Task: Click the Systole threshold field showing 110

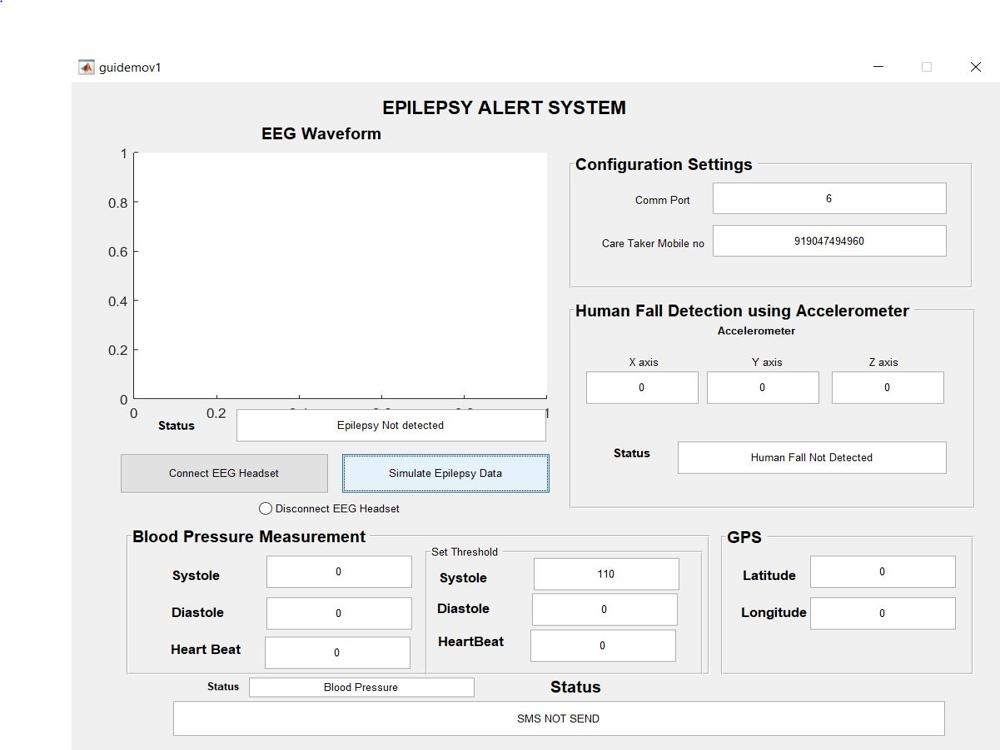Action: click(604, 573)
